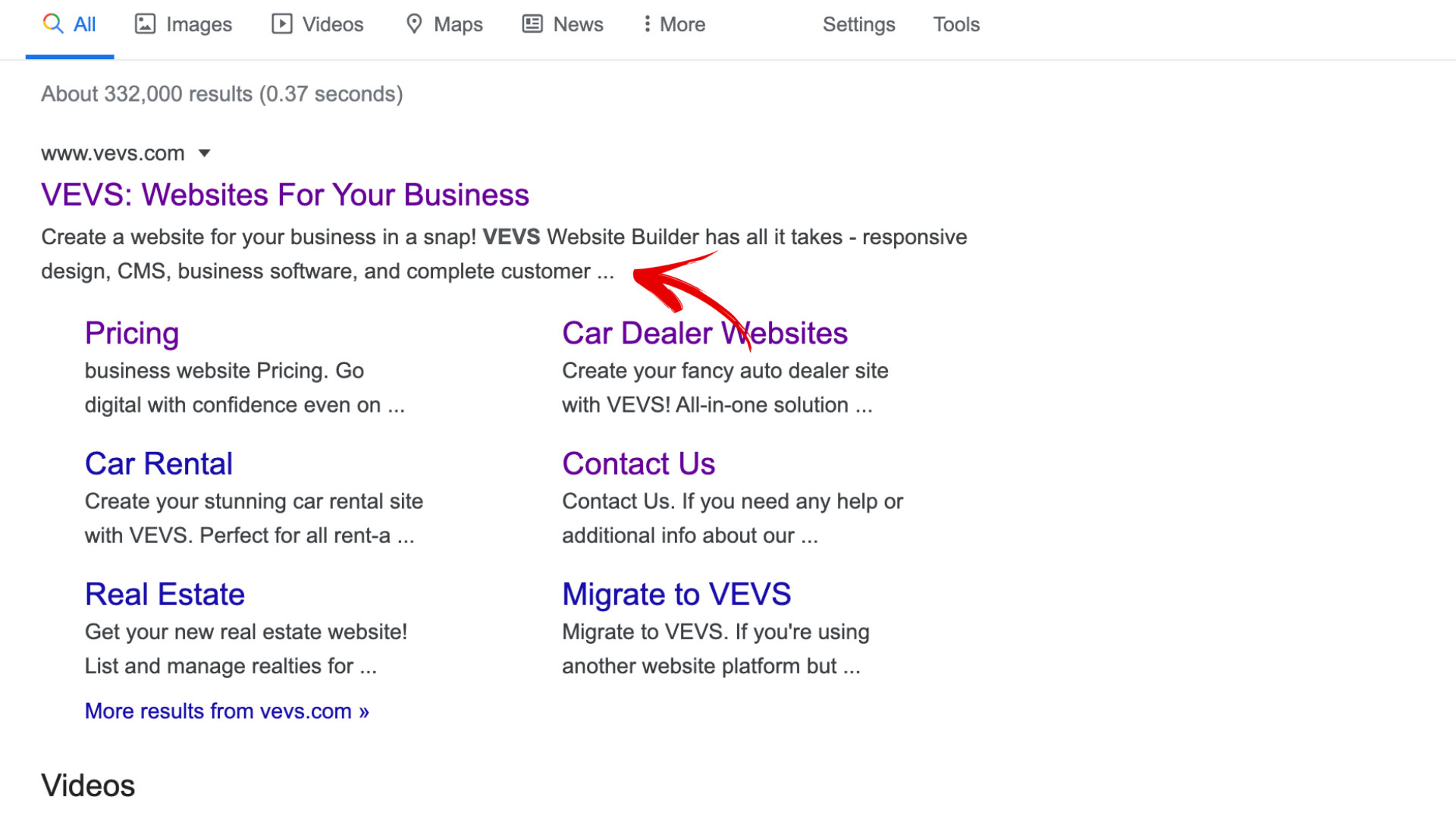Click More results from vevs.com link
This screenshot has height=819, width=1456.
227,711
